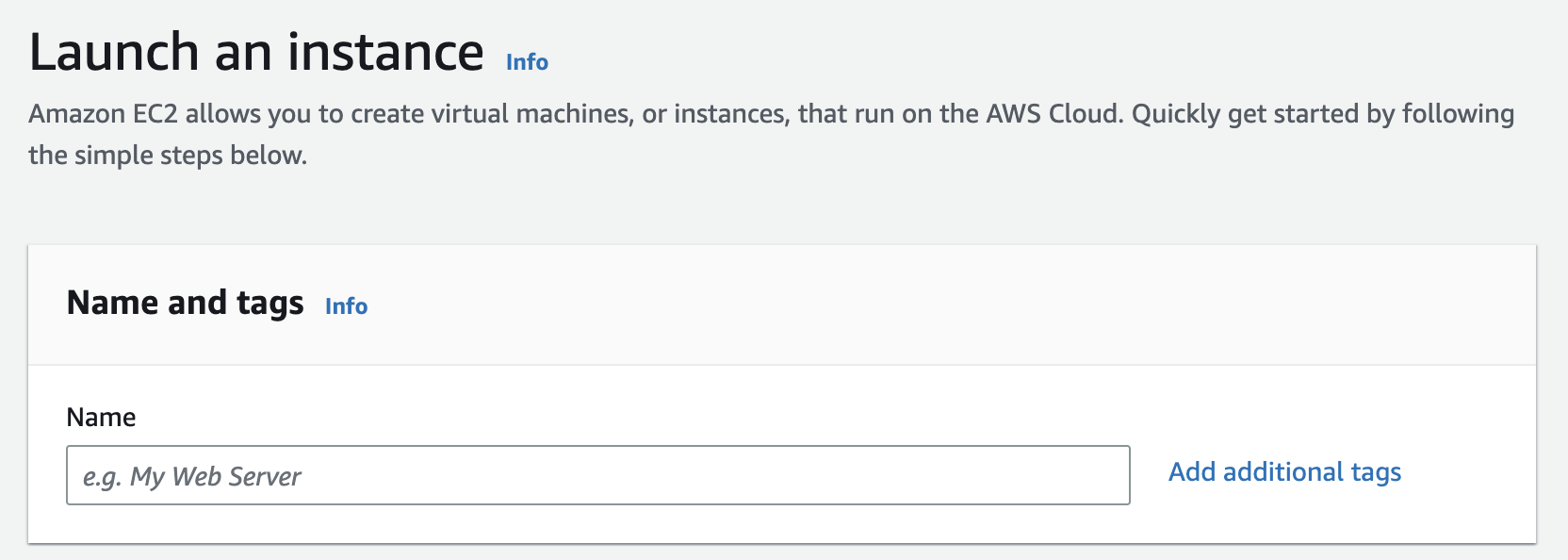Click the Name label above the input

101,418
